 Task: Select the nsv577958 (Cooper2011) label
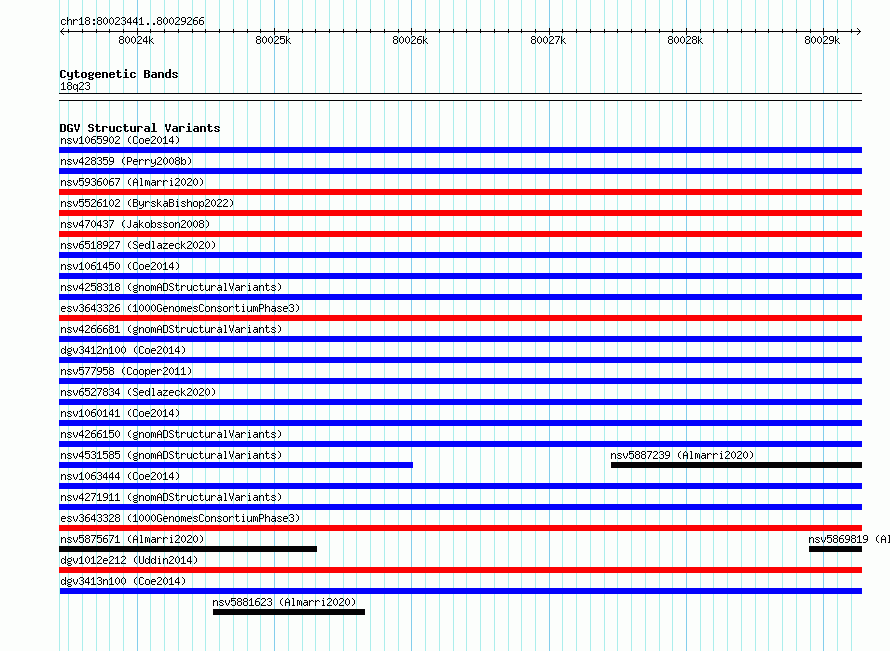click(x=126, y=371)
